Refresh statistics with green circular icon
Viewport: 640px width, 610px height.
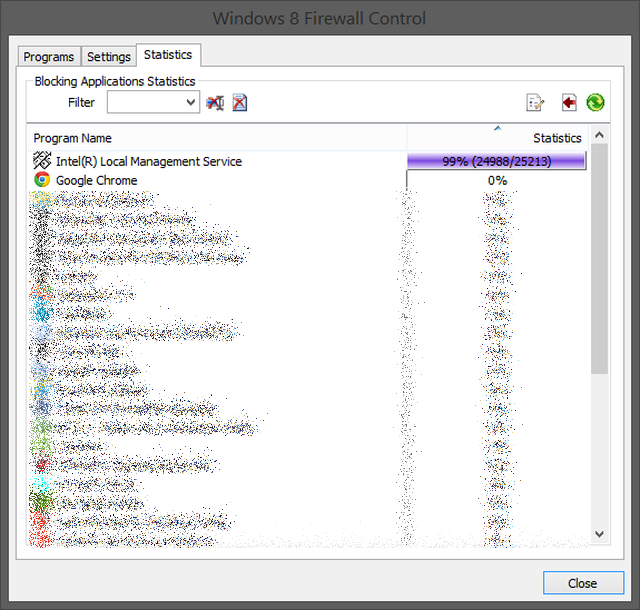(596, 102)
